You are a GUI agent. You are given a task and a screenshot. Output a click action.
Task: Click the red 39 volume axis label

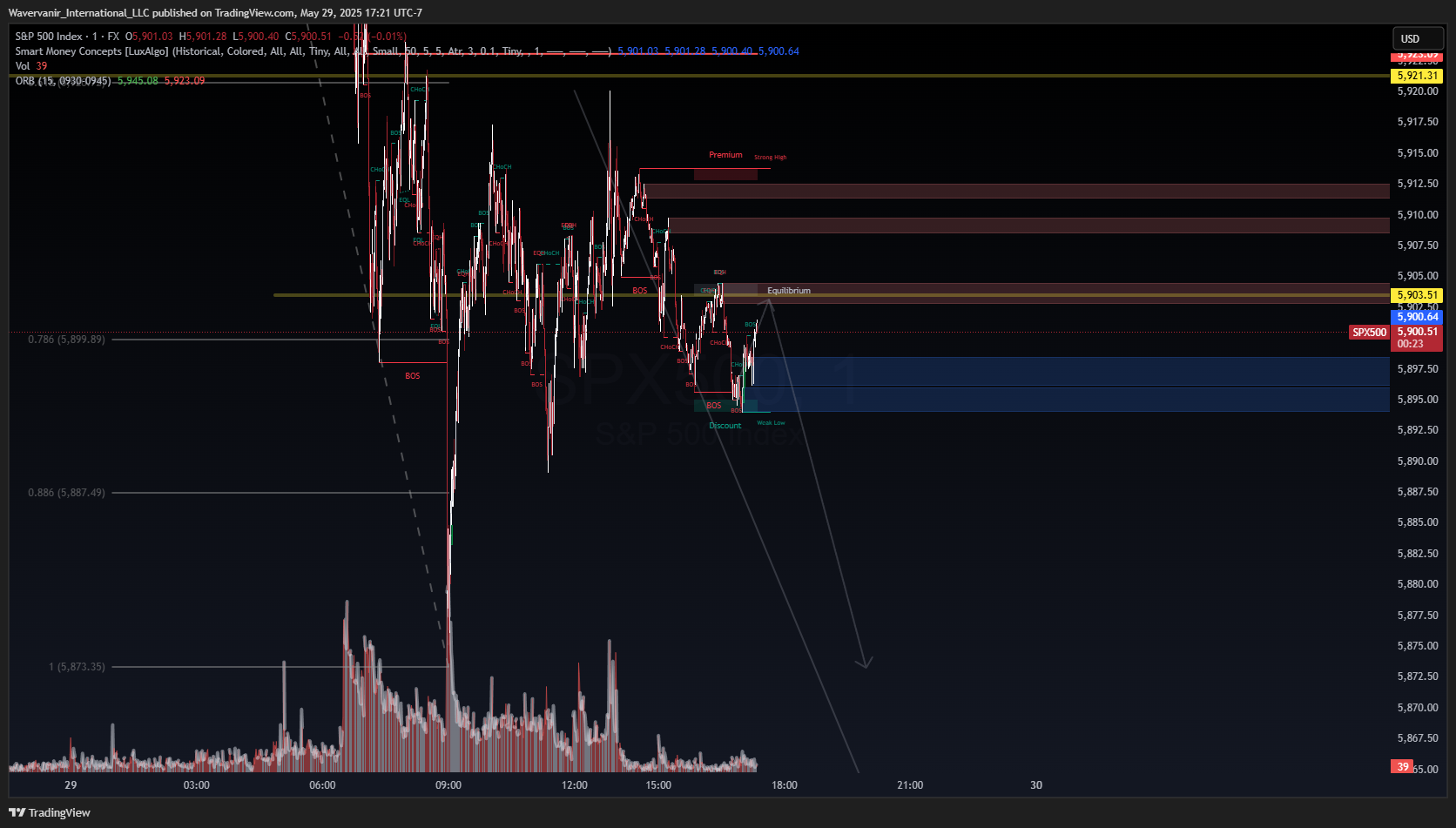(1403, 767)
